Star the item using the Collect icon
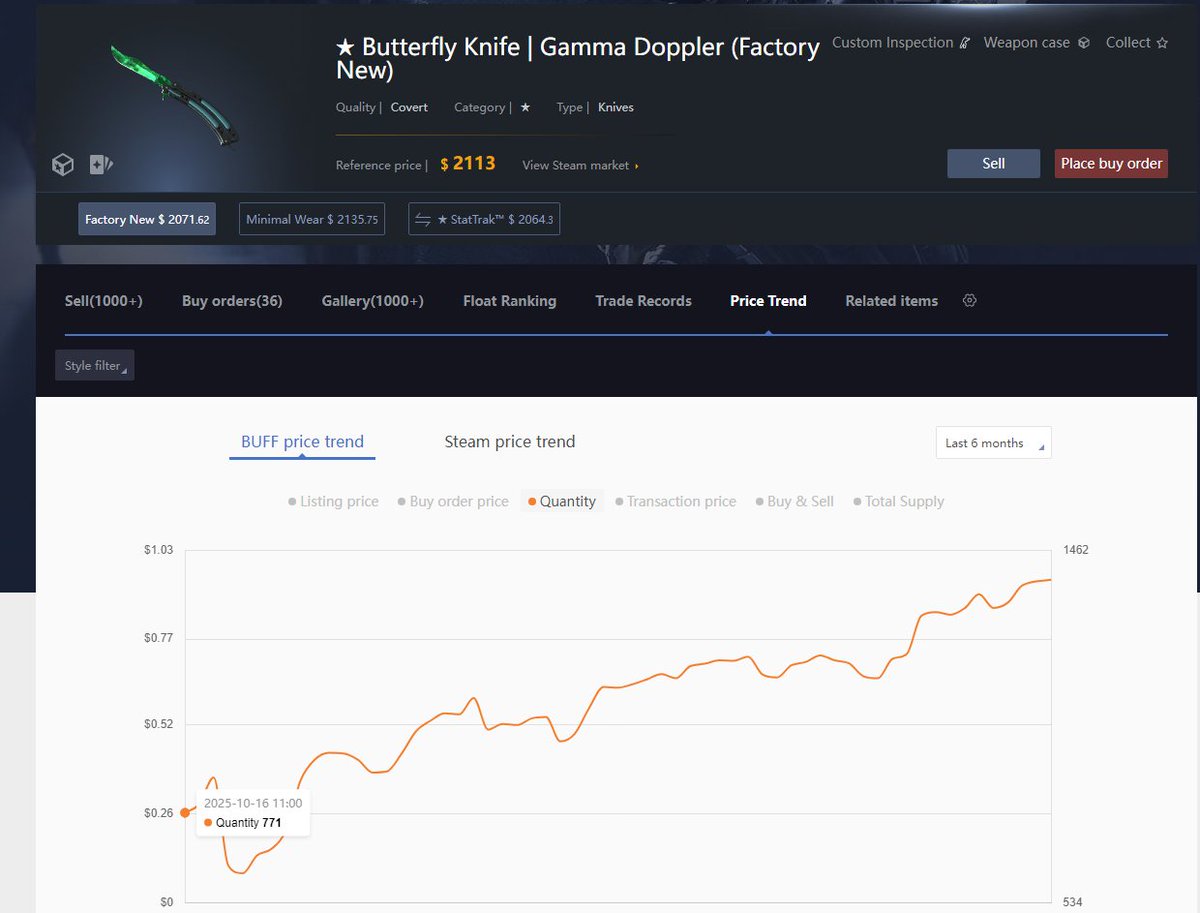Image resolution: width=1200 pixels, height=913 pixels. (1160, 43)
